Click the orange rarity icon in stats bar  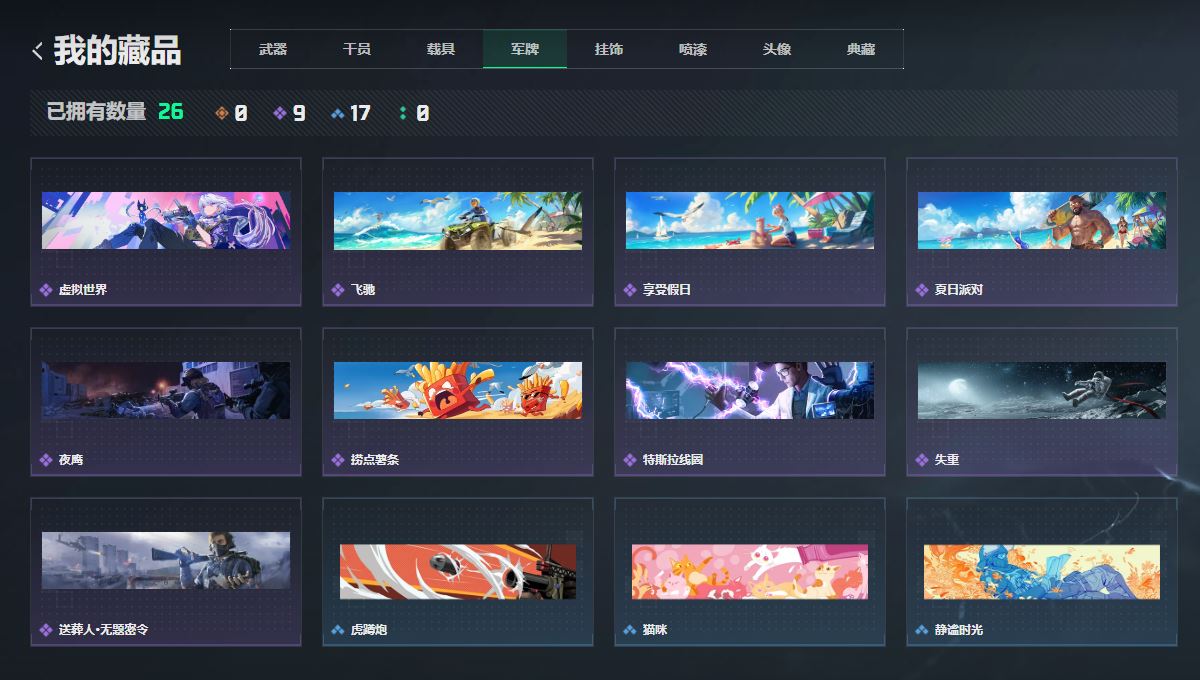(x=222, y=114)
